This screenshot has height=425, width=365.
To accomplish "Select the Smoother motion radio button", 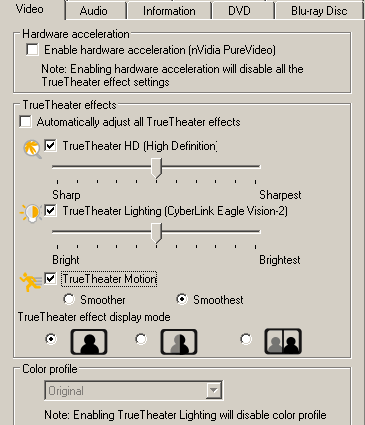I will pyautogui.click(x=69, y=299).
